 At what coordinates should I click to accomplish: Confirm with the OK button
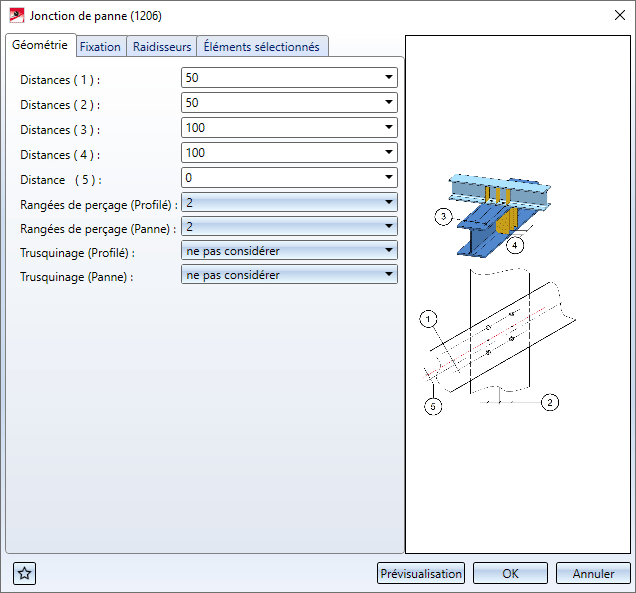[510, 573]
